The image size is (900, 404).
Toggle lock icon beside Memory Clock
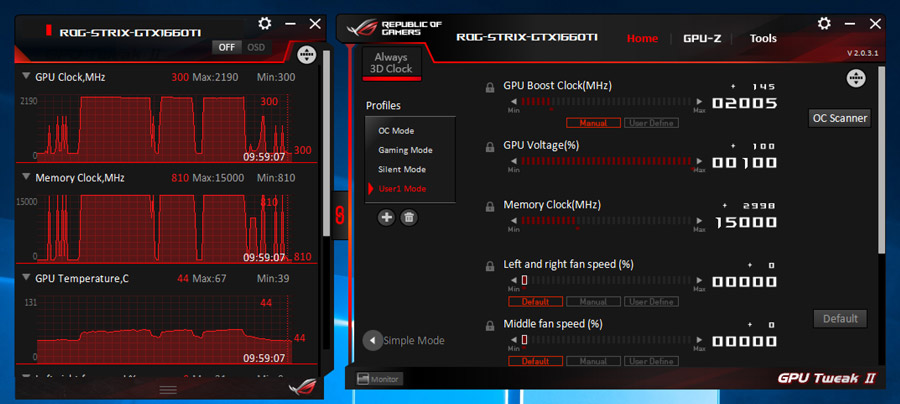point(490,207)
